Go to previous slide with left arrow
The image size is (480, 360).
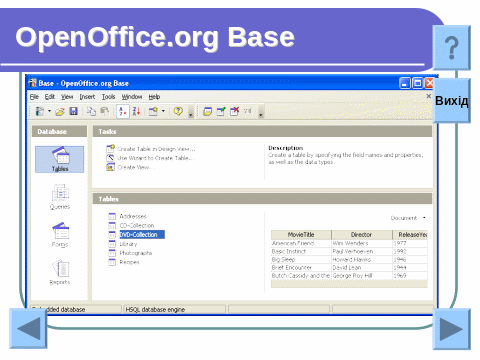point(28,329)
